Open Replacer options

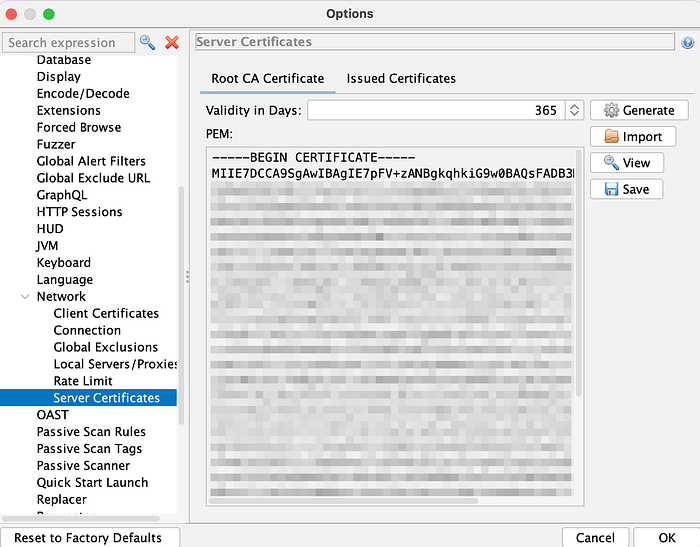pyautogui.click(x=62, y=500)
